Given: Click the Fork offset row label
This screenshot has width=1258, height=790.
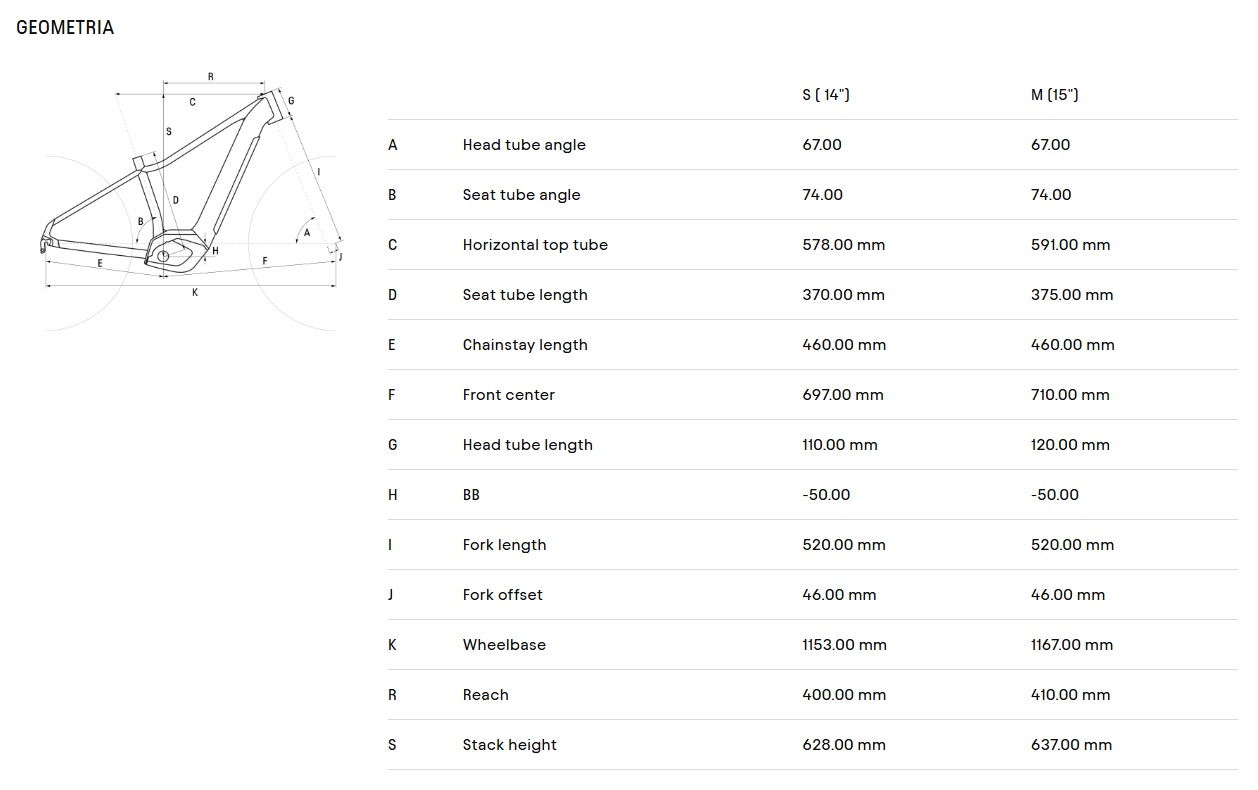Looking at the screenshot, I should (x=502, y=595).
